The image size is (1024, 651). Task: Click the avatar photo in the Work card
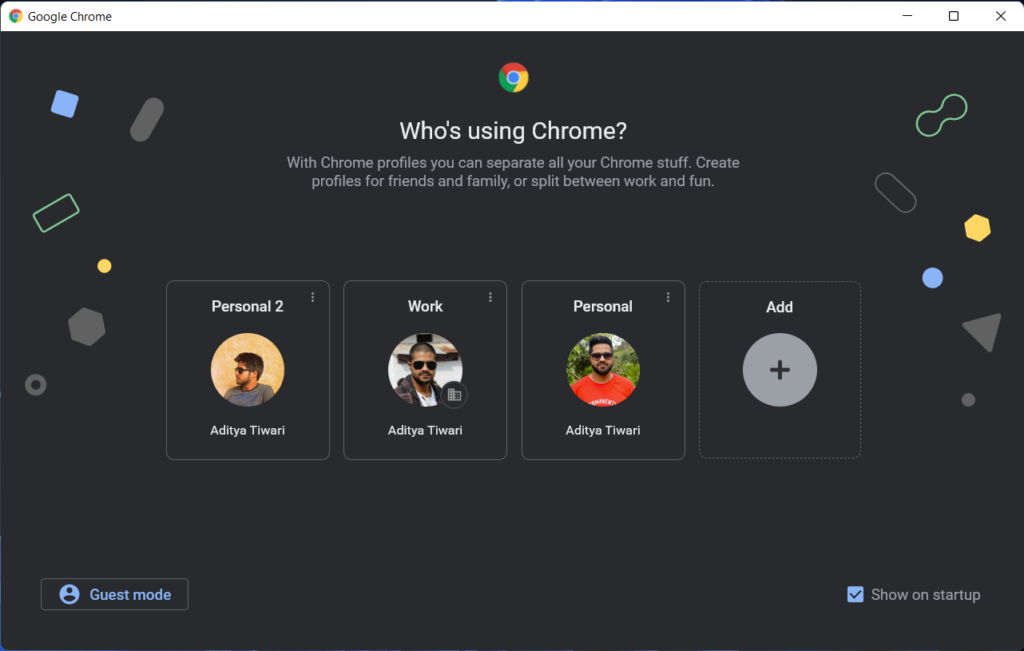pos(424,369)
